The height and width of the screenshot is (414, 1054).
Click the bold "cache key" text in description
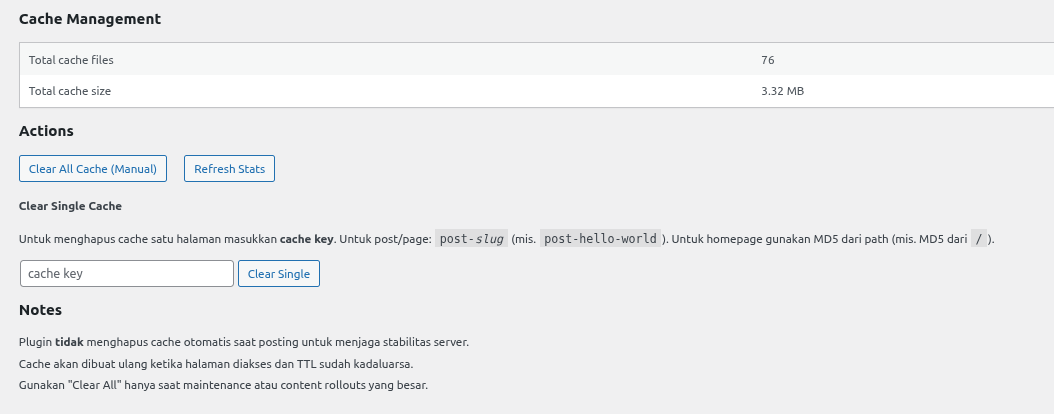click(304, 239)
